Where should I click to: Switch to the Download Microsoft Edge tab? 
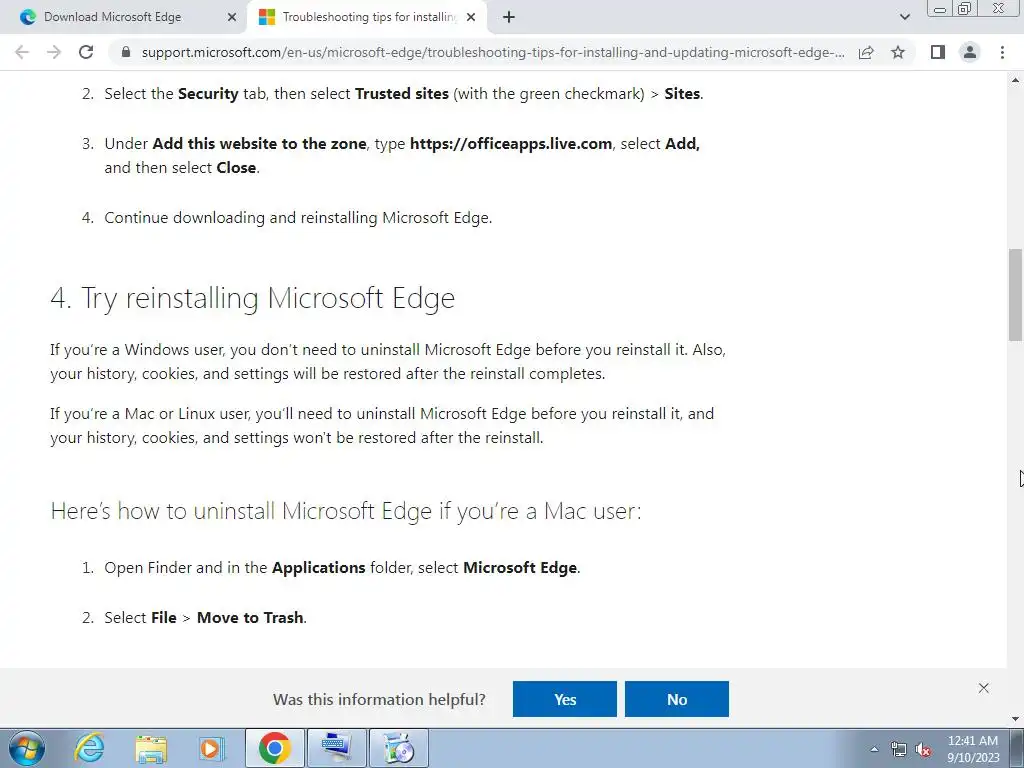[124, 18]
